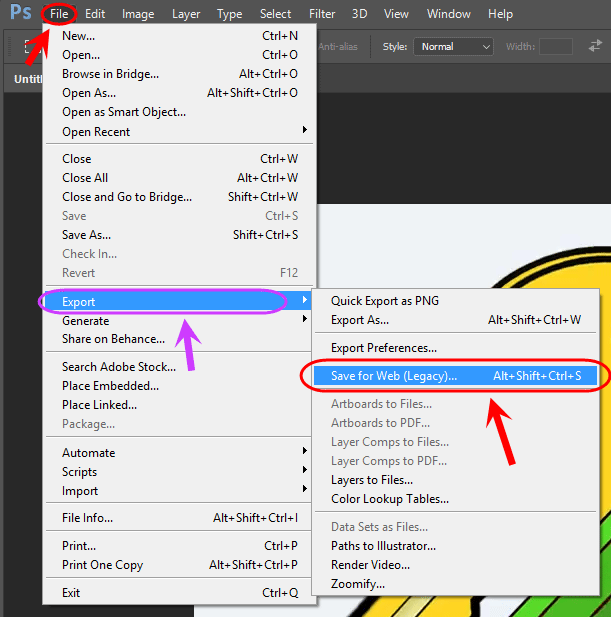Expand the Scripts submenu
The width and height of the screenshot is (611, 617).
tap(180, 472)
